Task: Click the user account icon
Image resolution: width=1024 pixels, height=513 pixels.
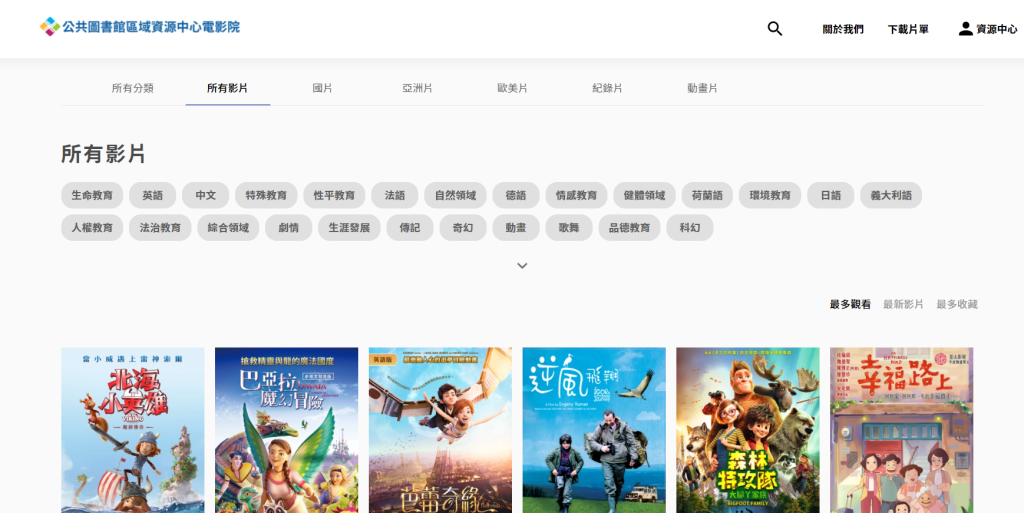Action: 965,29
